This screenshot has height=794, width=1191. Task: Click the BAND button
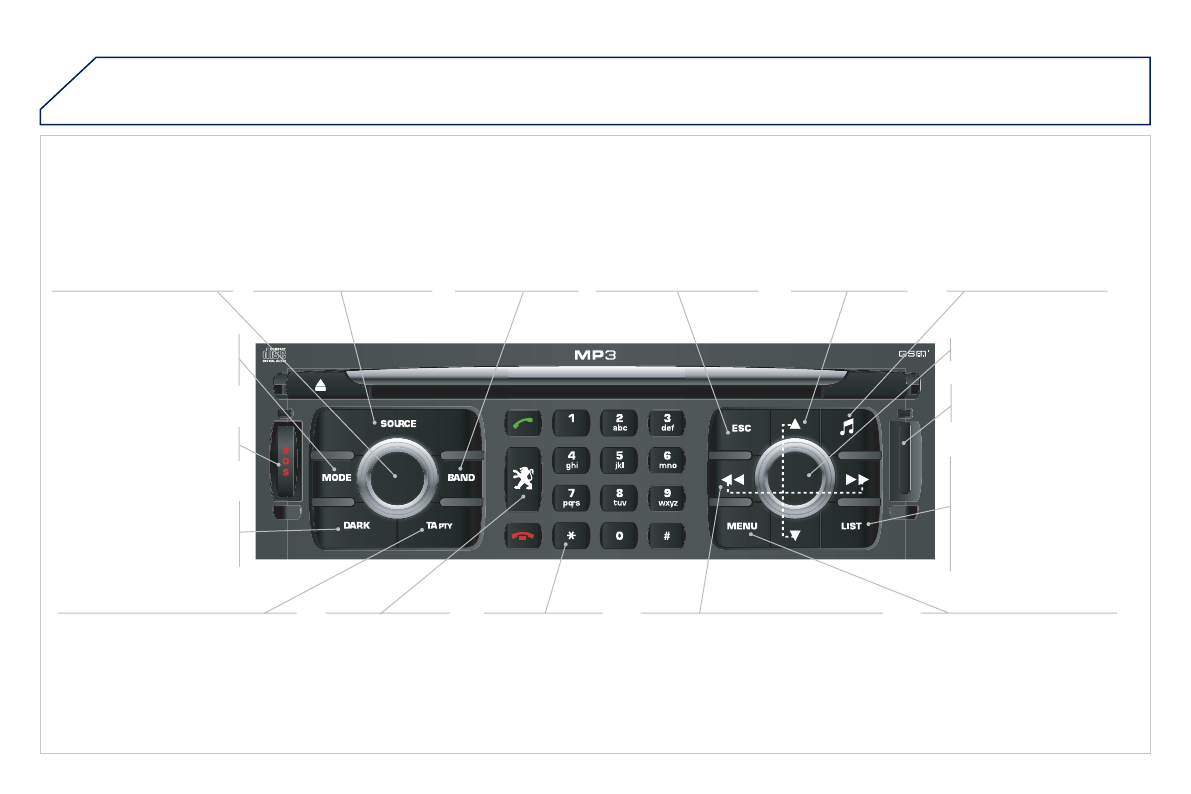(x=460, y=478)
